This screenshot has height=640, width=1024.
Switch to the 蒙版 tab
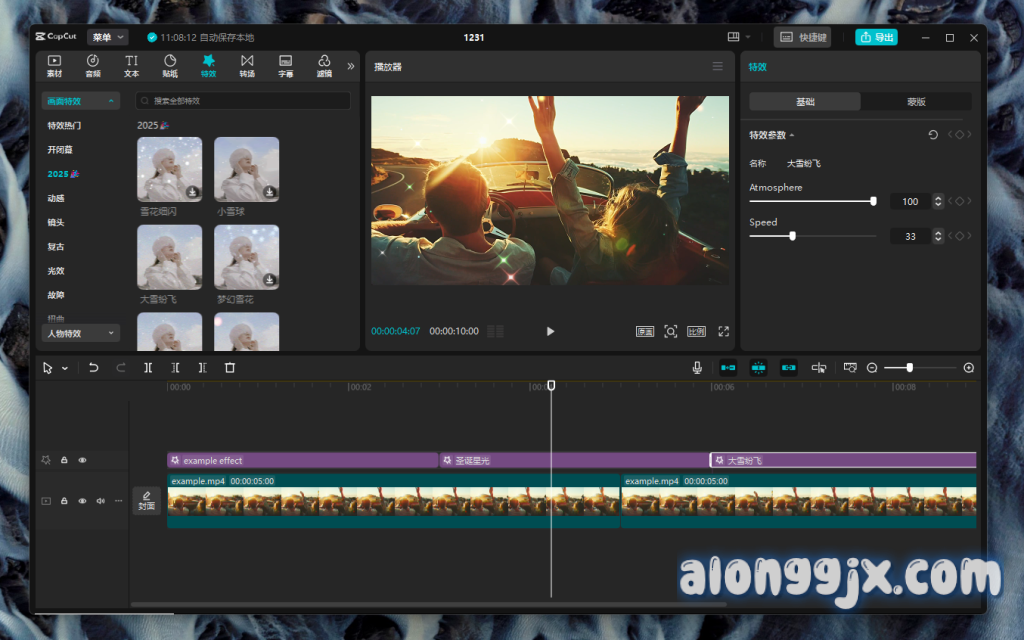[915, 102]
